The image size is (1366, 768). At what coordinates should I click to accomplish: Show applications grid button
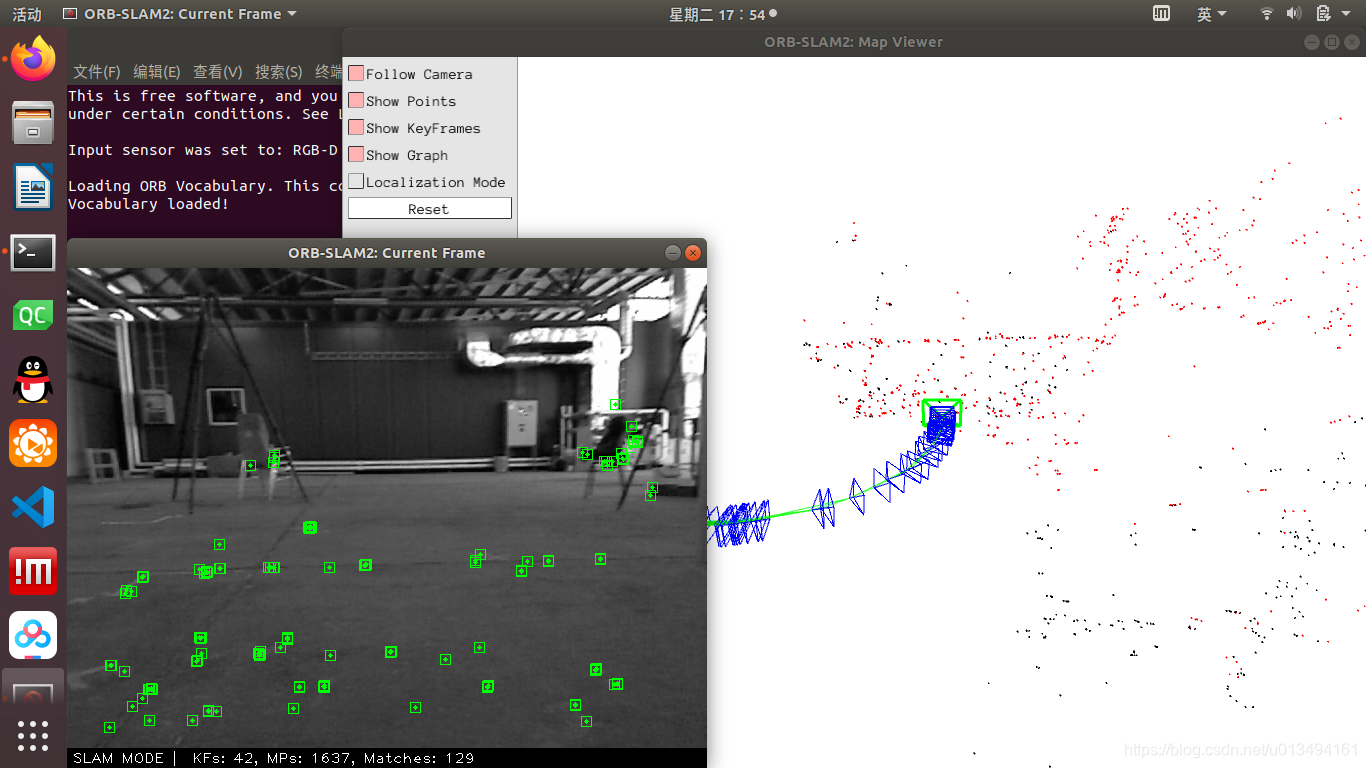(x=33, y=735)
